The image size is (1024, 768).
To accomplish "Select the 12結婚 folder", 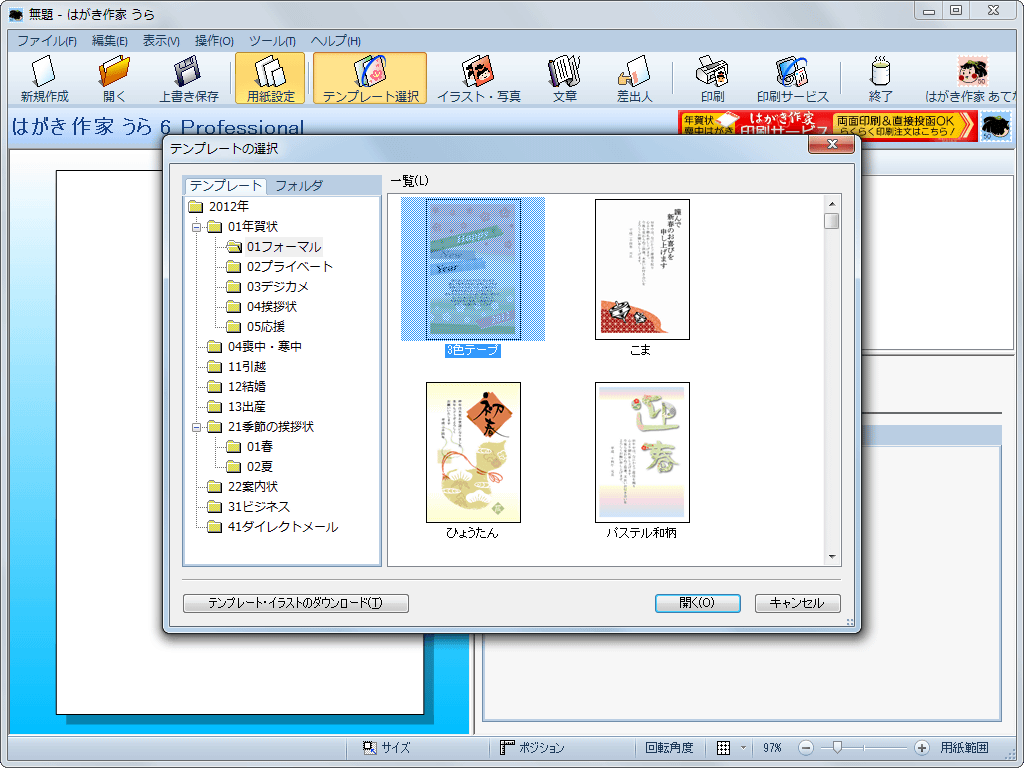I will (237, 387).
